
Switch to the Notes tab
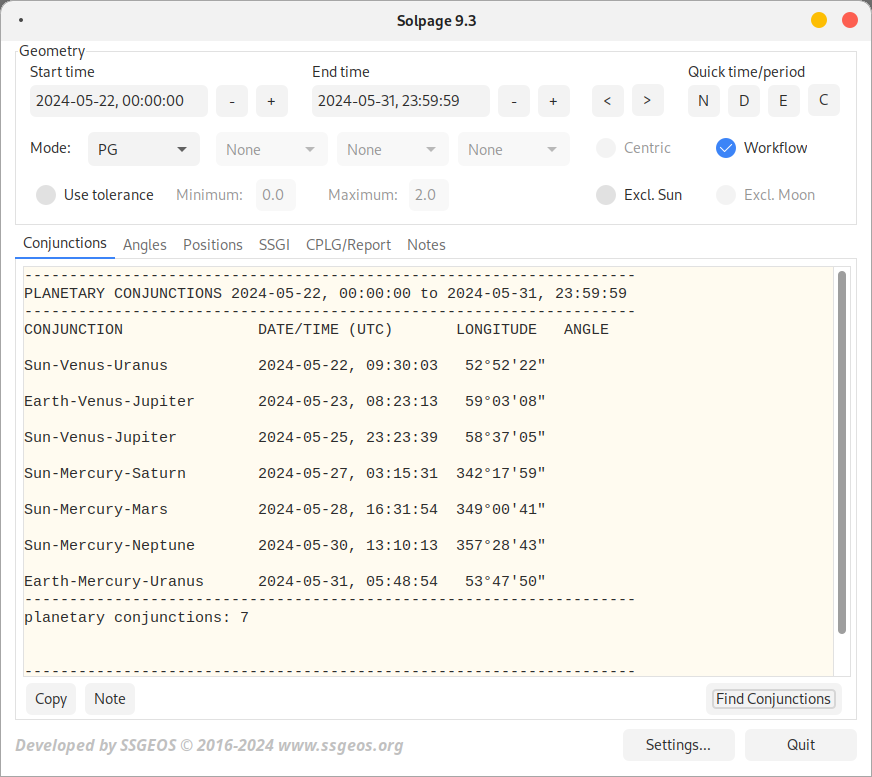[x=426, y=245]
